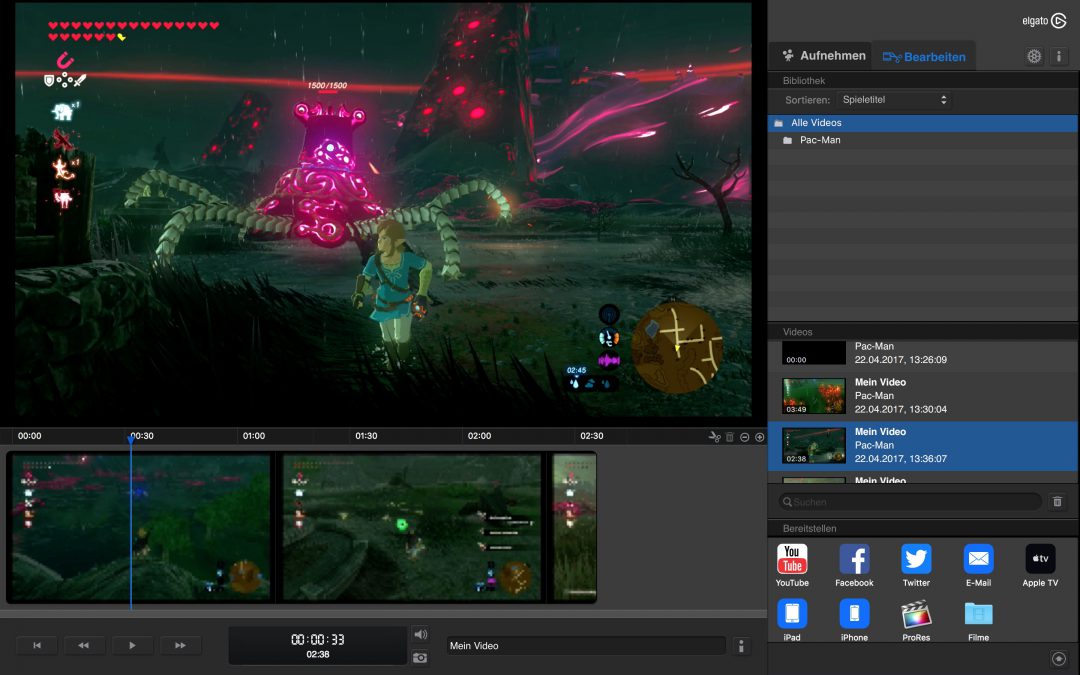Share the video to Facebook
The image size is (1080, 675).
854,565
